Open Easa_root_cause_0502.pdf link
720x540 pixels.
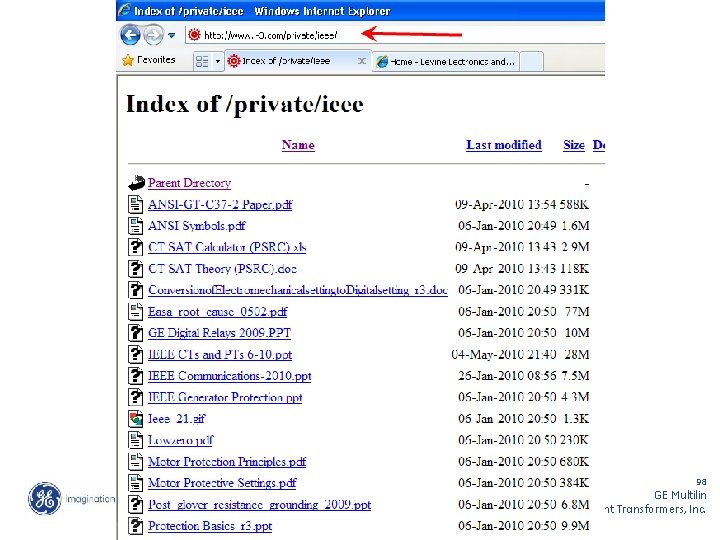218,312
